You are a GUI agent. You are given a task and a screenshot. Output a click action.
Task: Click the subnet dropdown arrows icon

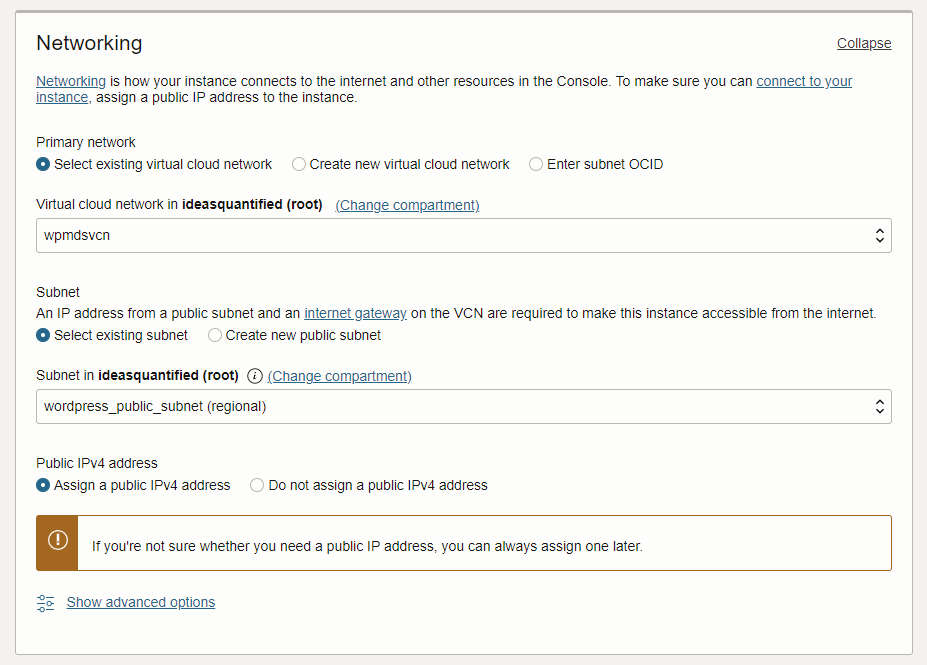tap(880, 406)
